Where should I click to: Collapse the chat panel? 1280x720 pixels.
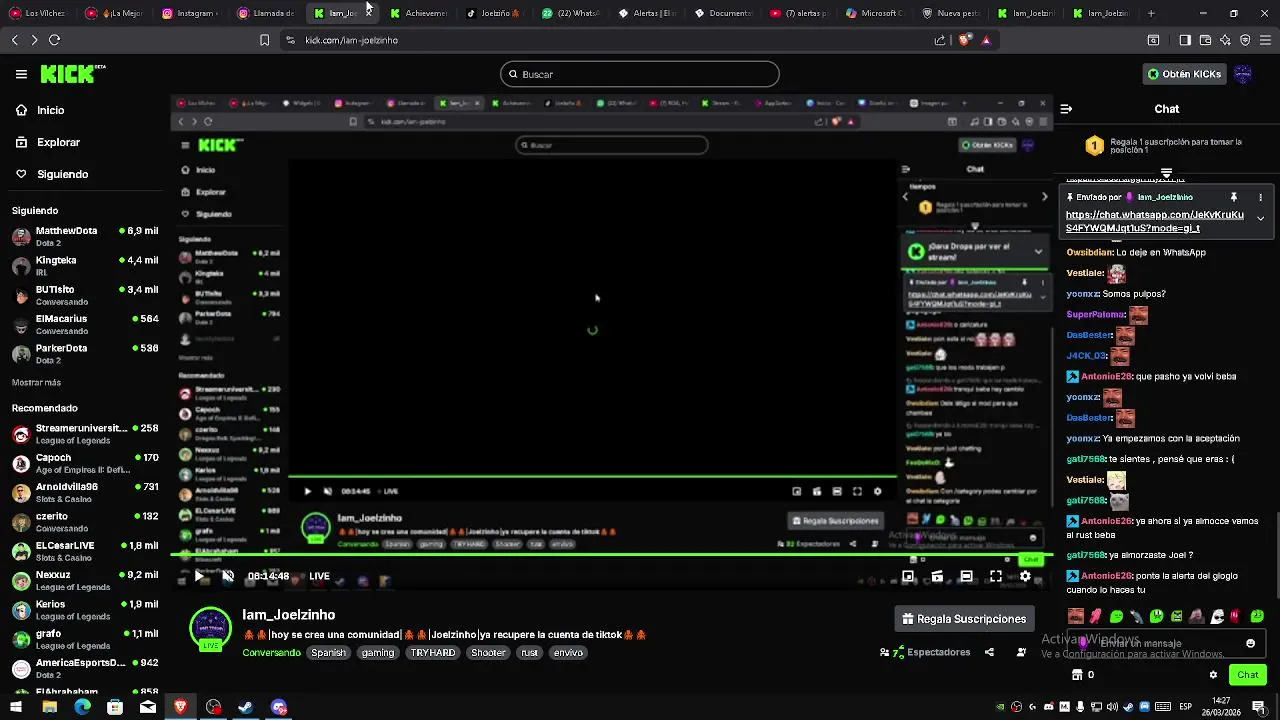pos(1066,109)
